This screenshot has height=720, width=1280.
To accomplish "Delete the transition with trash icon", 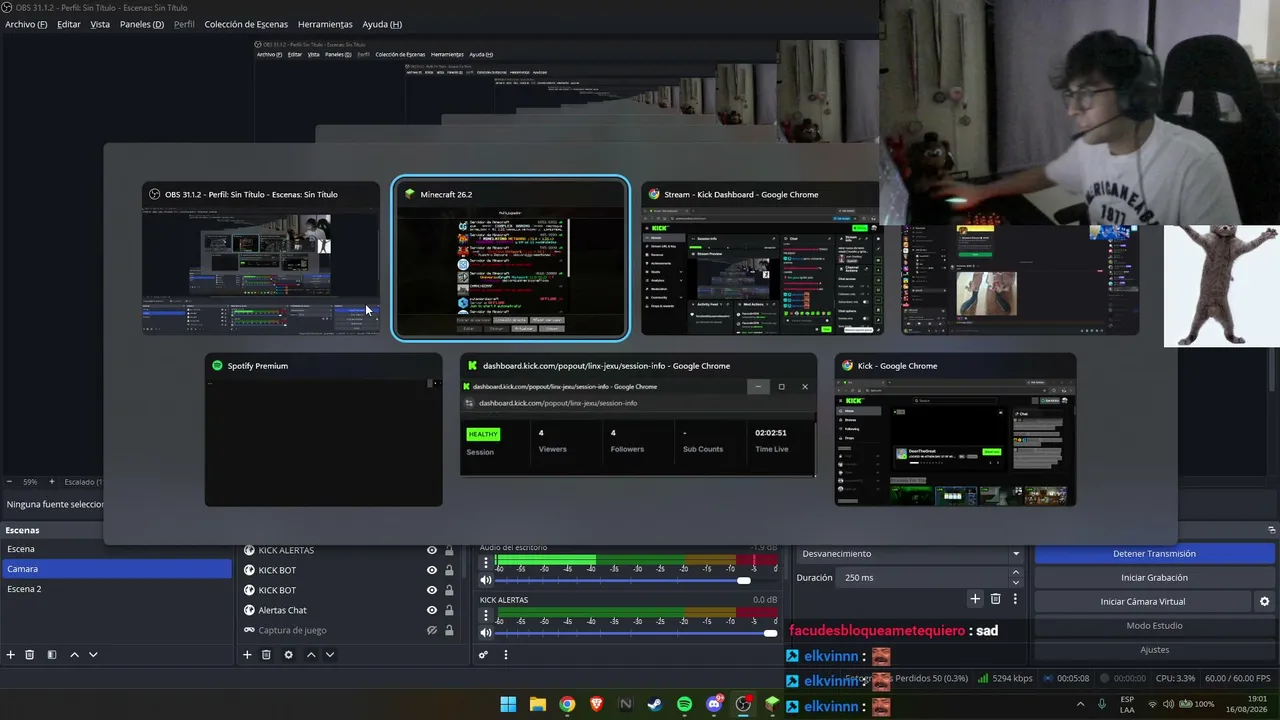I will click(x=995, y=599).
